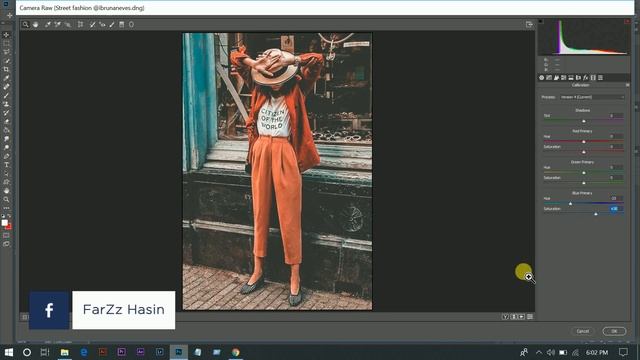
Task: Select the Color Sampler tool
Action: (x=58, y=24)
